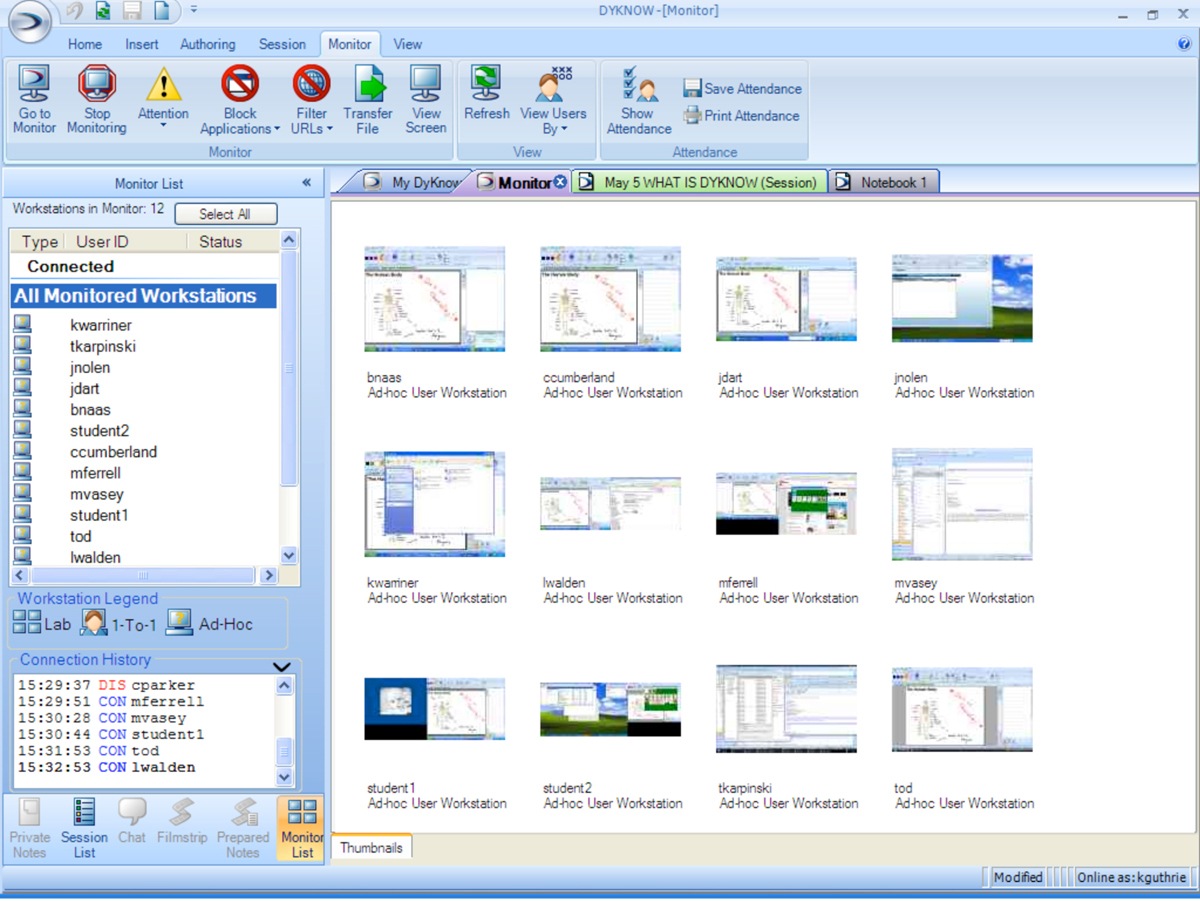Viewport: 1200px width, 901px height.
Task: Collapse the Connection History section
Action: coord(282,667)
